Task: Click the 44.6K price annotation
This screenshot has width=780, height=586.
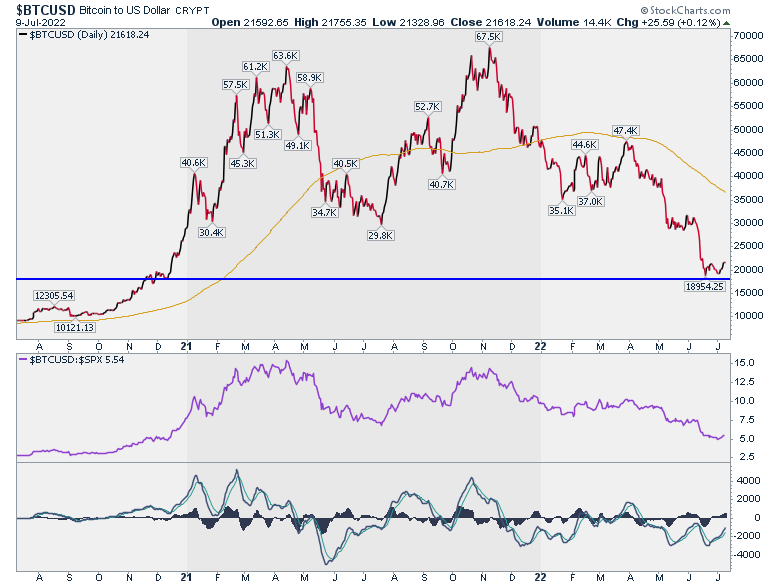Action: pyautogui.click(x=585, y=145)
